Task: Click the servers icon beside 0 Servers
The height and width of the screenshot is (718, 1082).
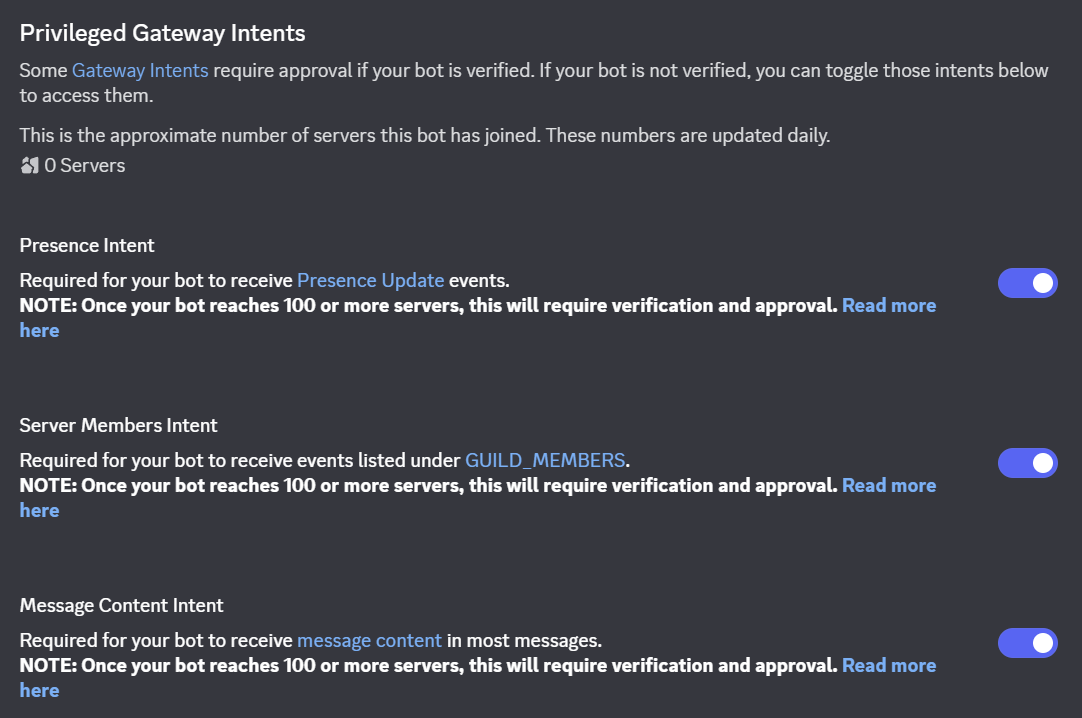Action: click(x=30, y=166)
